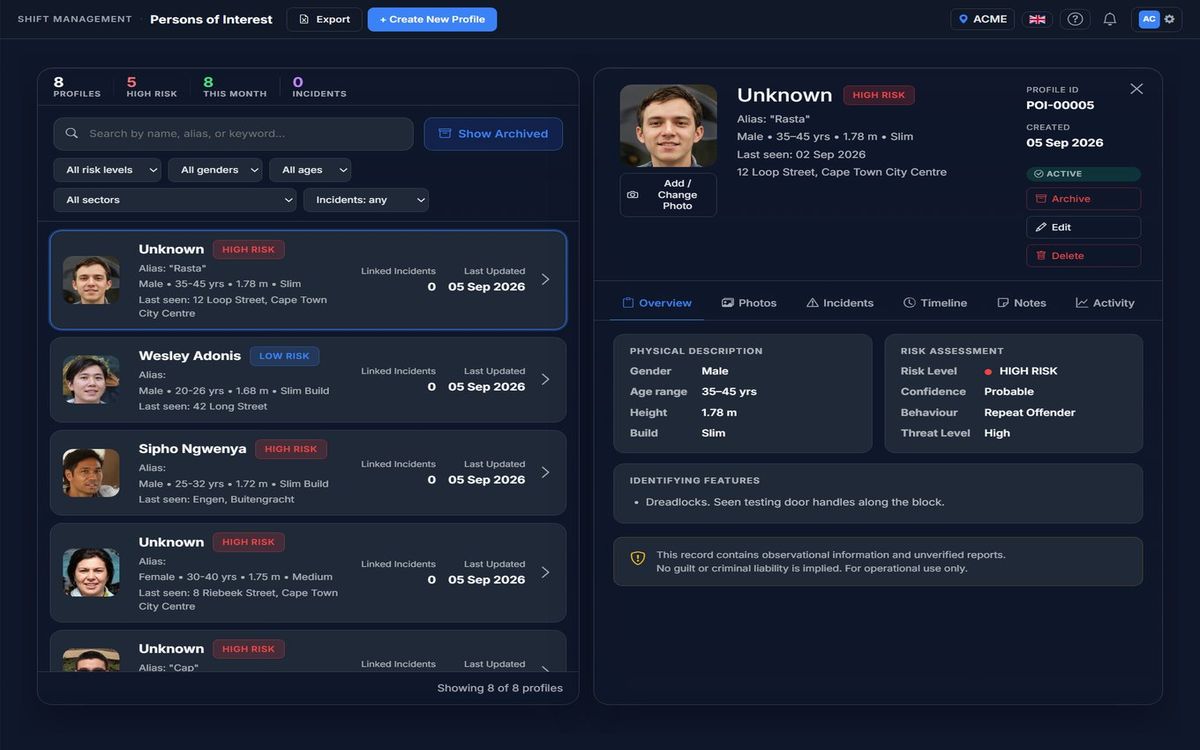Viewport: 1200px width, 750px height.
Task: Click the search magnifier icon
Action: 72,133
